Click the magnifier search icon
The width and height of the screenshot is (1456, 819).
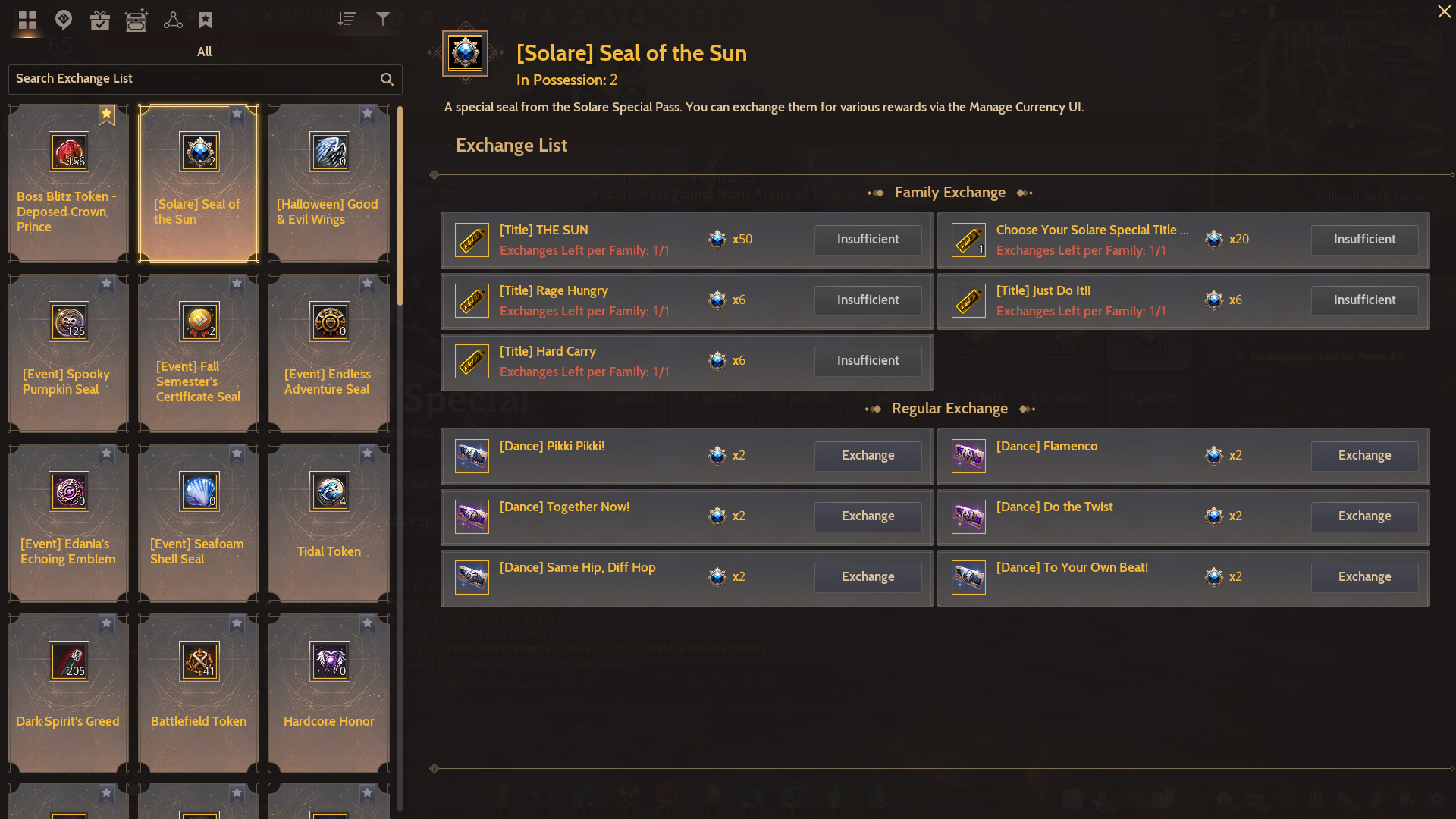(x=388, y=80)
